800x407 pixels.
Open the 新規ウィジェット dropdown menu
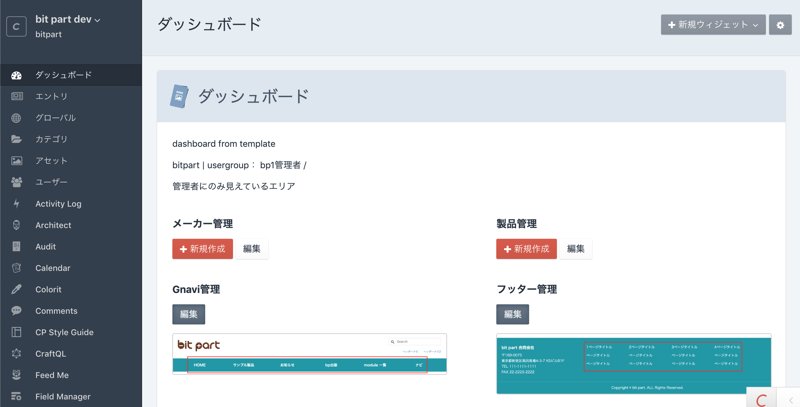click(713, 25)
